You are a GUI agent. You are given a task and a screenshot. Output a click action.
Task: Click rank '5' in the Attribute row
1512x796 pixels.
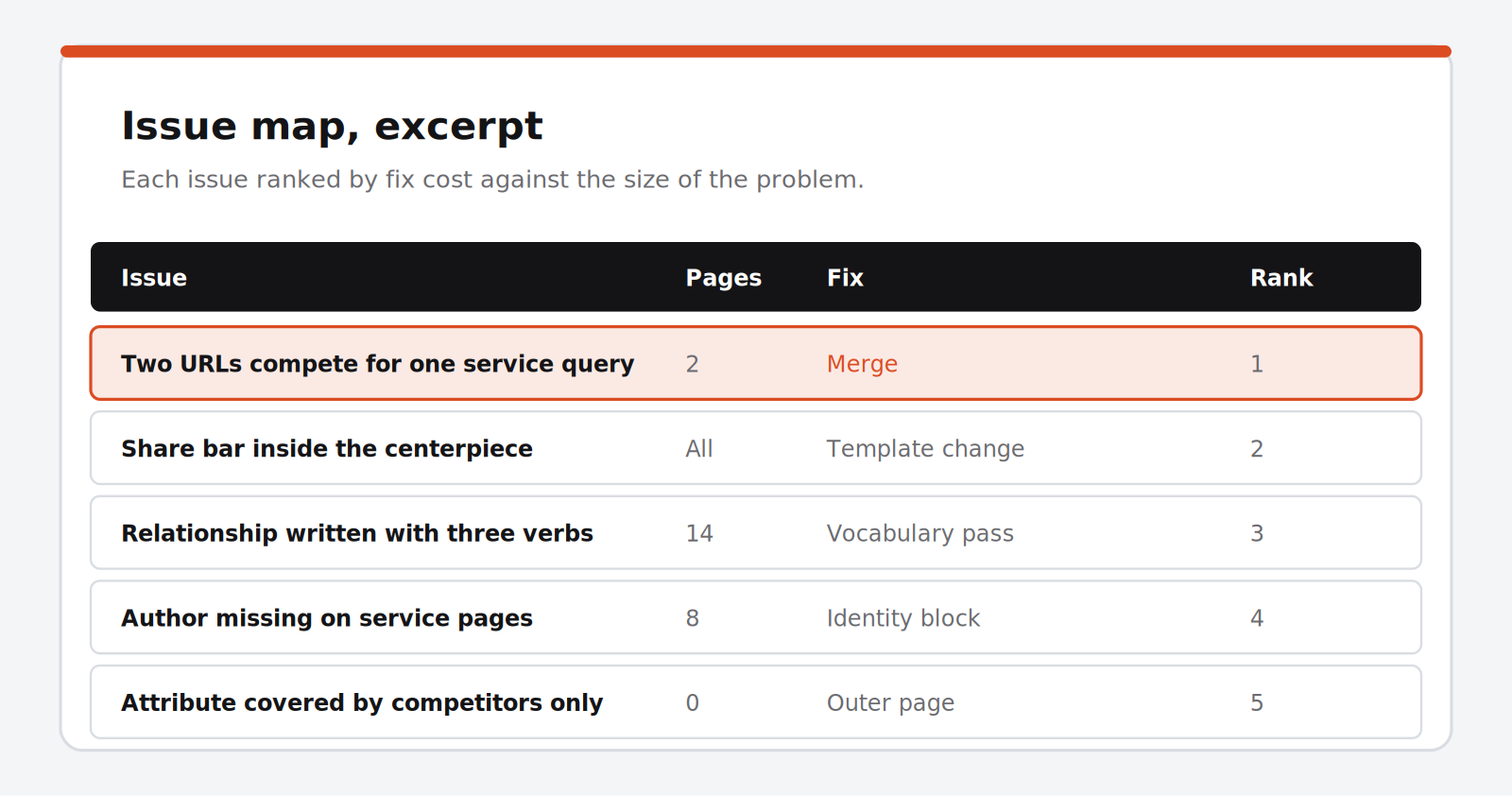(x=1257, y=702)
